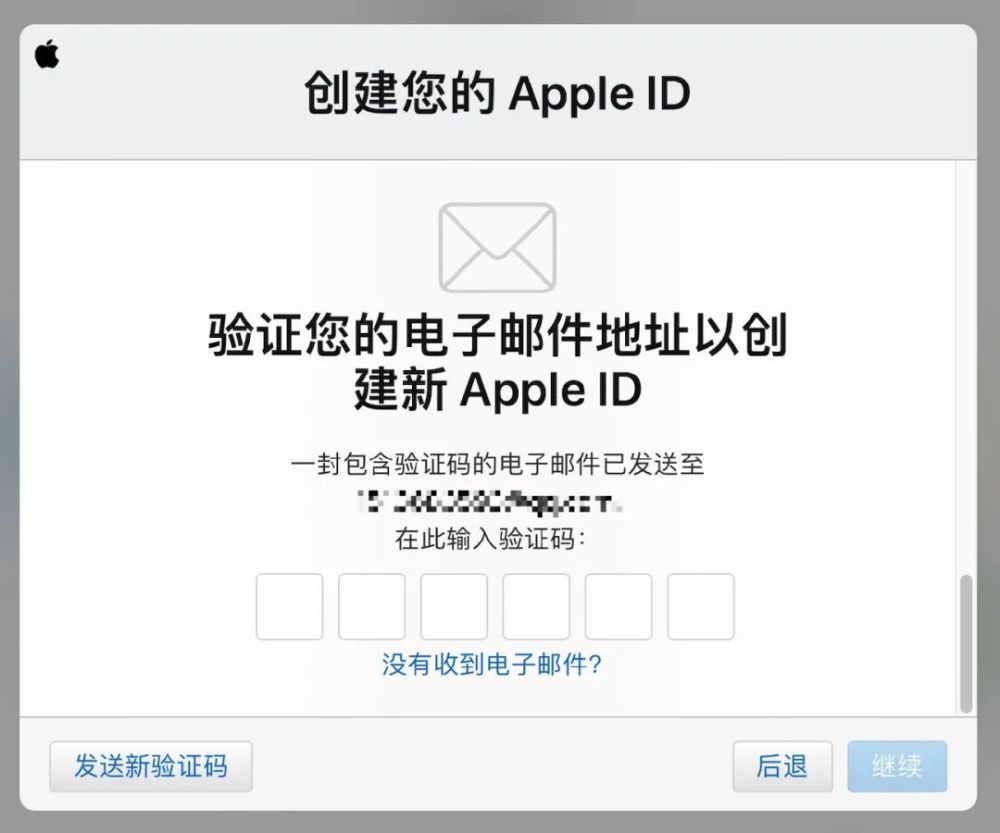Click the 创建您的 Apple ID title text
Screen dimensions: 1000x833
tap(497, 93)
